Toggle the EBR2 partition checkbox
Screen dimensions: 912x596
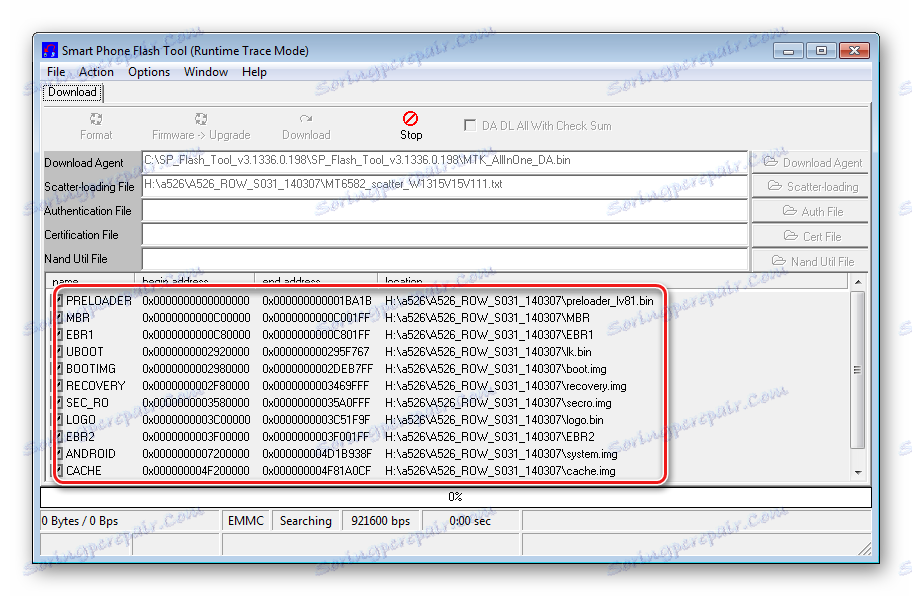pos(59,437)
